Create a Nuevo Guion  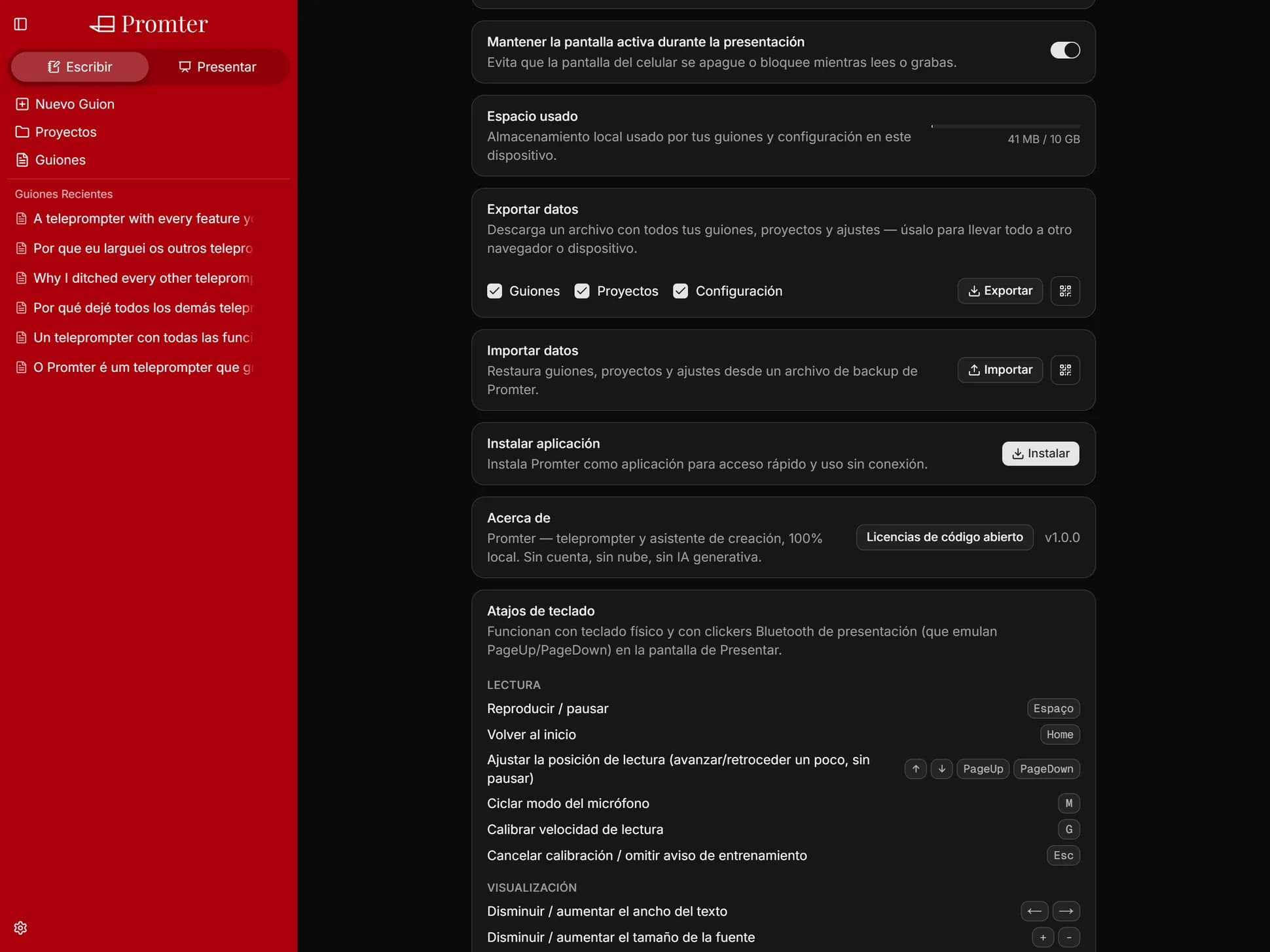click(x=65, y=104)
